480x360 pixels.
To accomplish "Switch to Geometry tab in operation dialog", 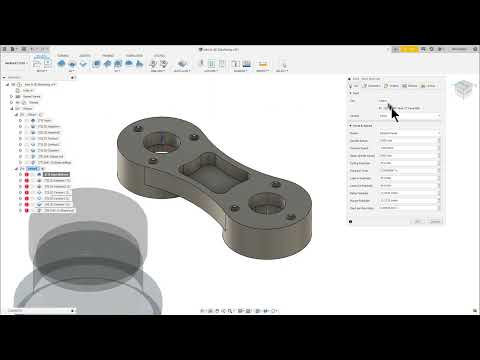I will [x=371, y=86].
